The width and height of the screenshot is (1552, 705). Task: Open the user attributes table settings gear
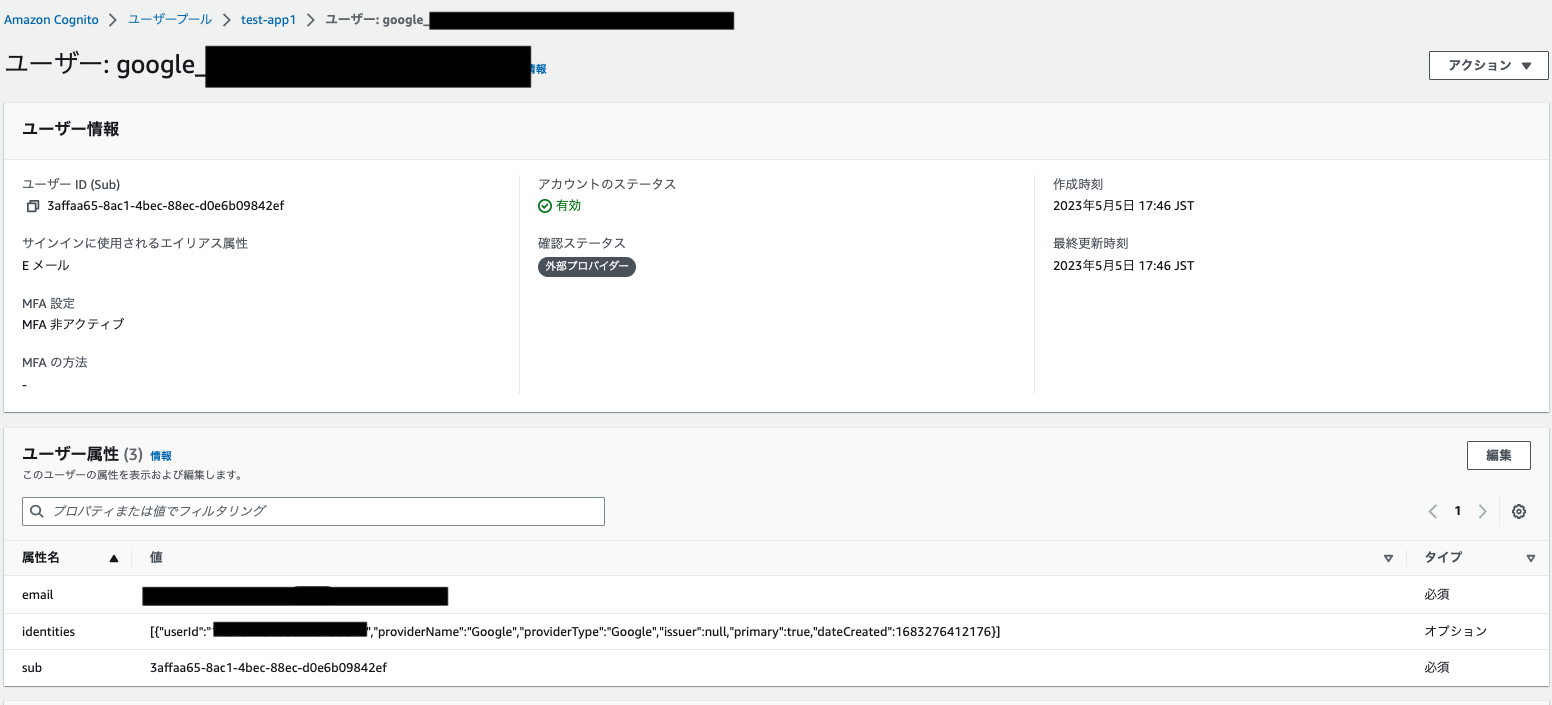coord(1519,511)
